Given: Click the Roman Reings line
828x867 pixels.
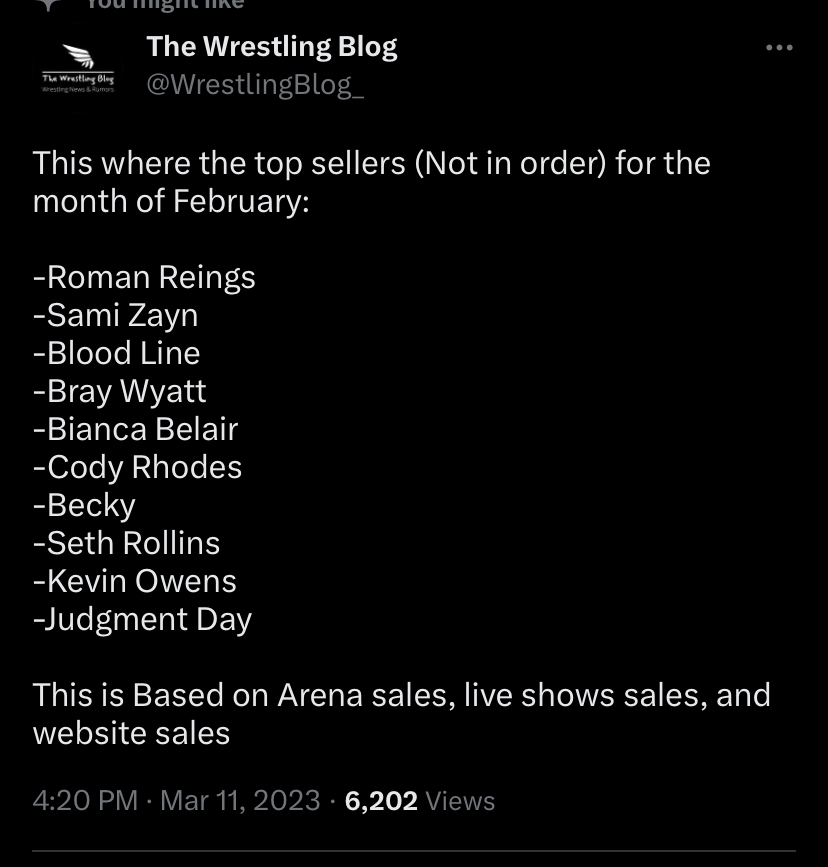Looking at the screenshot, I should tap(144, 277).
